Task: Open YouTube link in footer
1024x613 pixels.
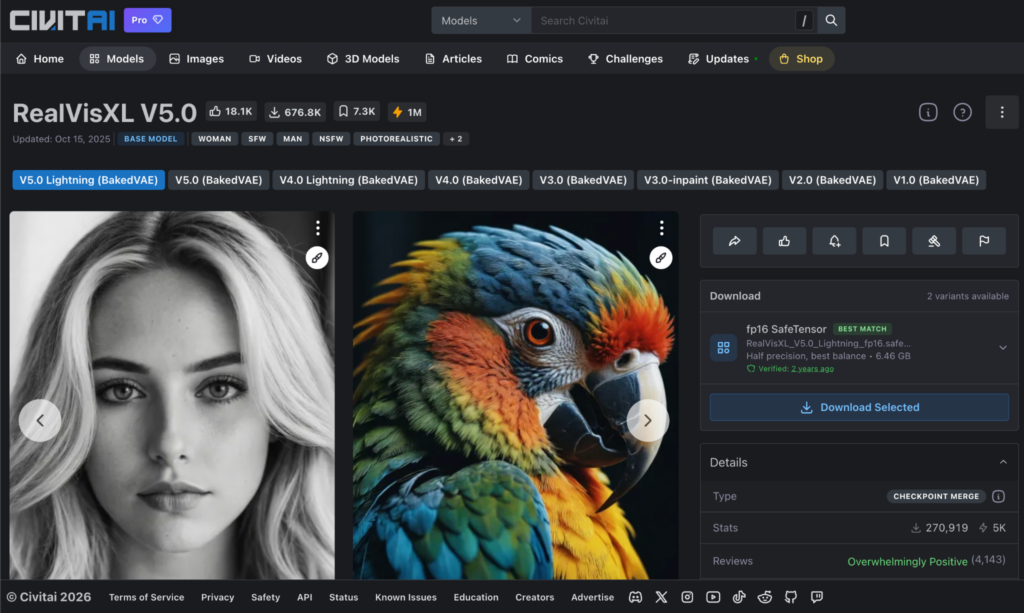Action: point(713,597)
